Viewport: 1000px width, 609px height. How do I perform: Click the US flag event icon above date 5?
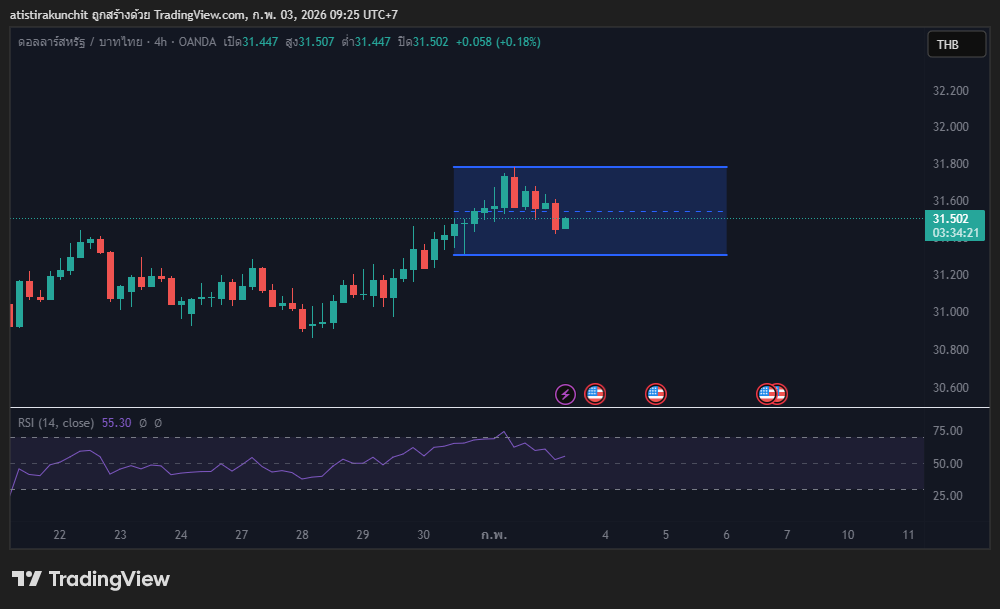click(656, 394)
